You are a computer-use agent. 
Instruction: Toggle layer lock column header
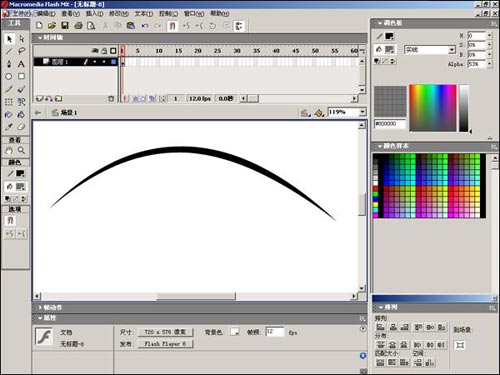[x=104, y=51]
